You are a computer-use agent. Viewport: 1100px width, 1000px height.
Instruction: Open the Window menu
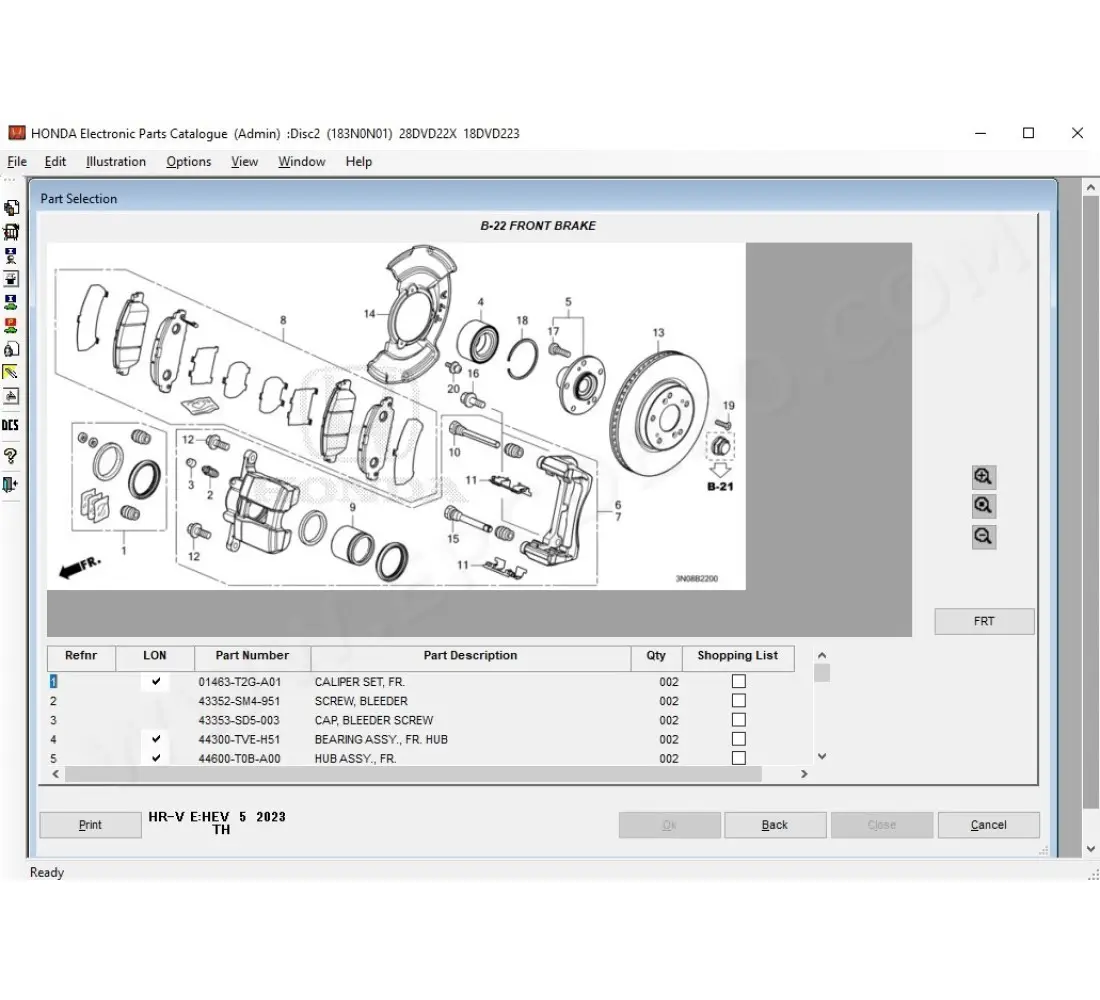(302, 161)
